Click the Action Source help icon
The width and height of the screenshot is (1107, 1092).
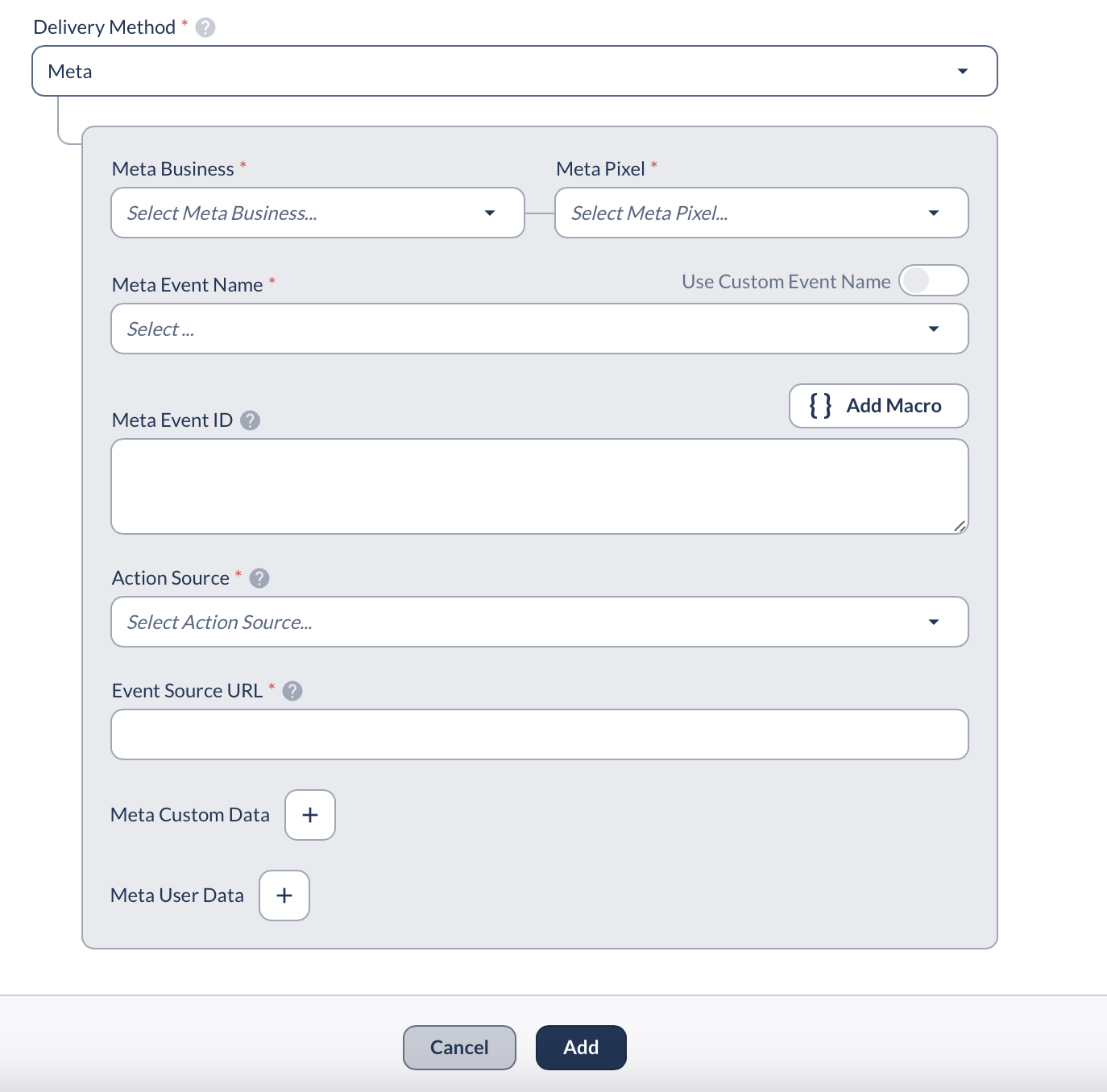coord(259,578)
